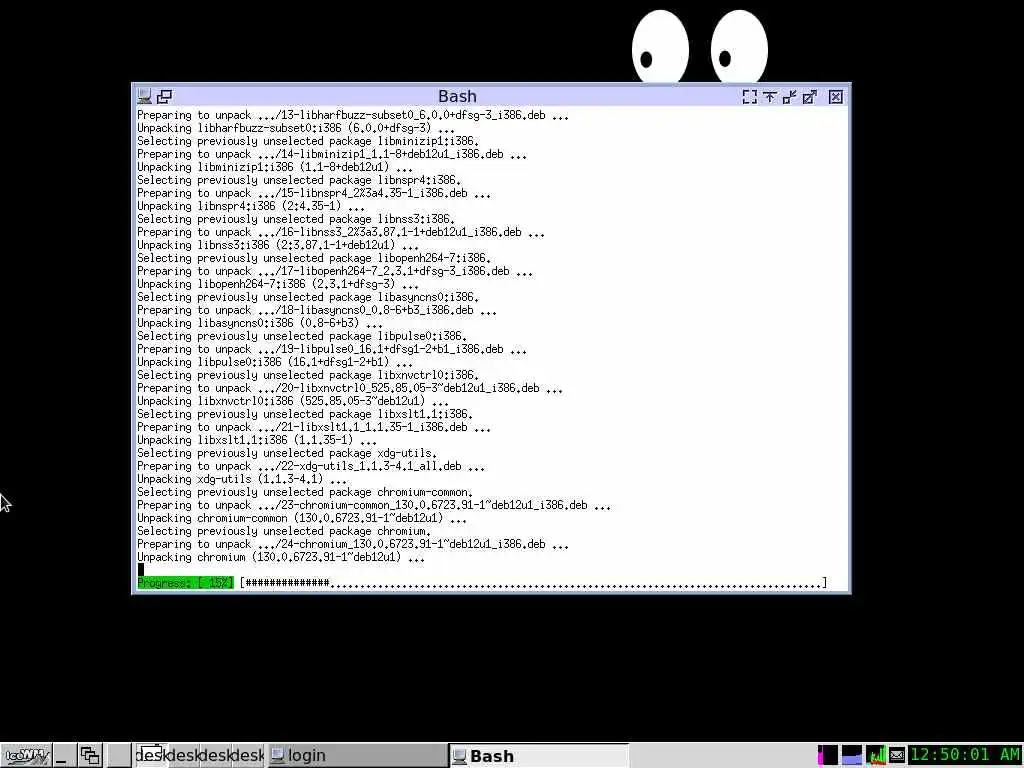Click 'Selecting previously unselected package libnss3:i386.' line
The height and width of the screenshot is (768, 1024).
296,219
